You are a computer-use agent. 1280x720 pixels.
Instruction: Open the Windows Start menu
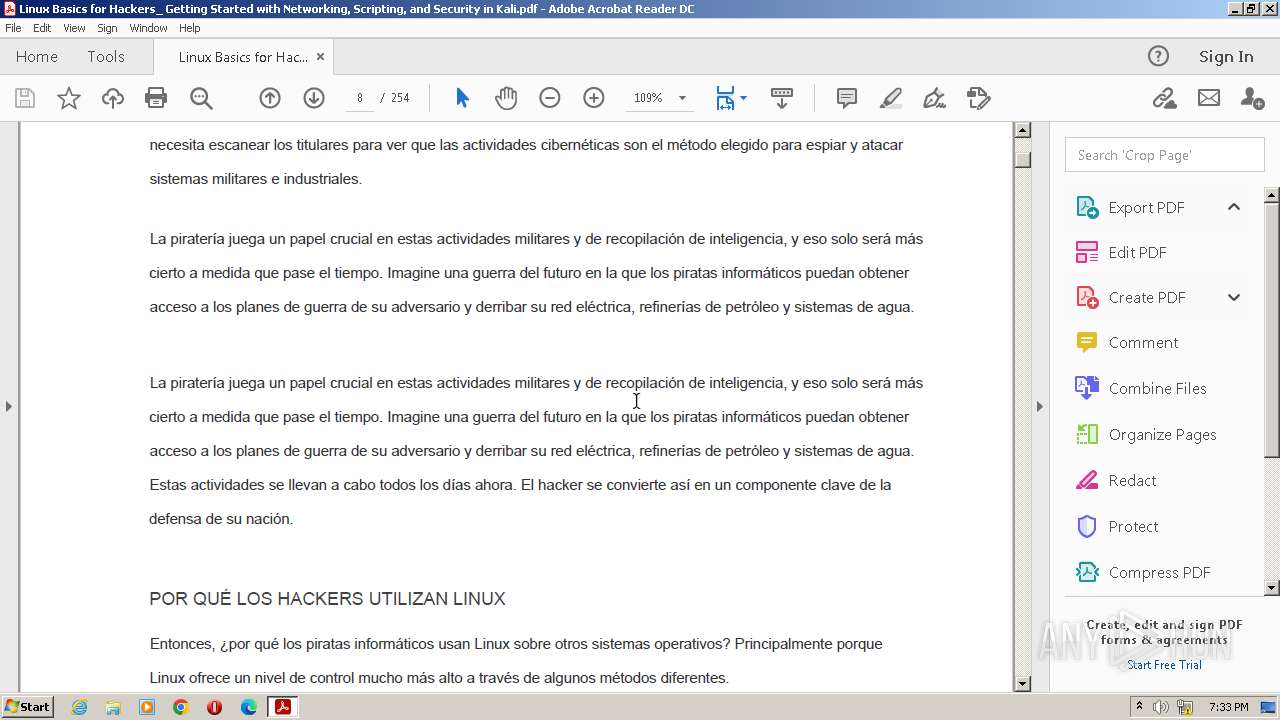point(28,707)
